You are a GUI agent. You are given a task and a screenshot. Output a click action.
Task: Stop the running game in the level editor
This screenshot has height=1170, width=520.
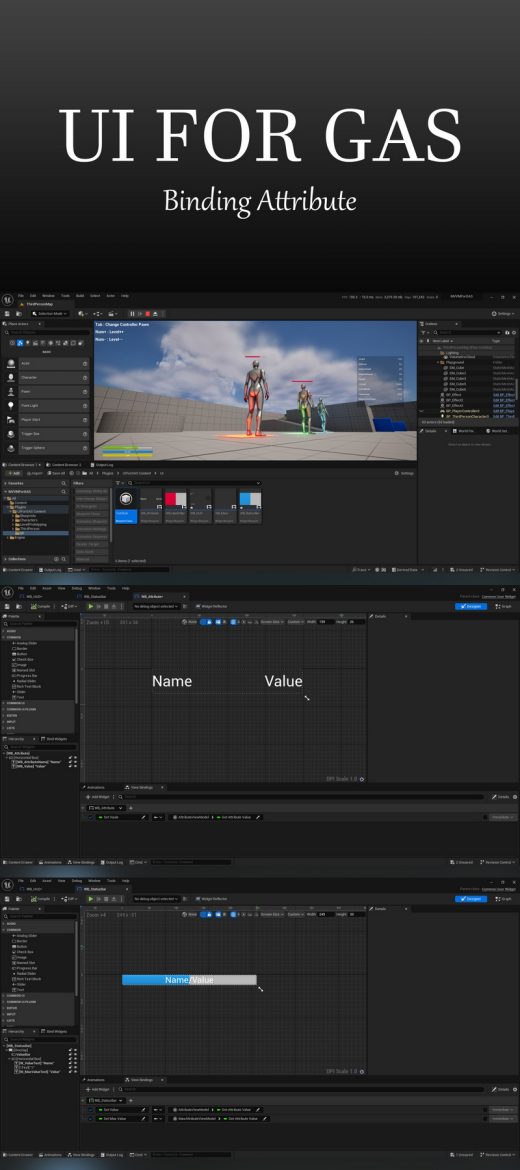147,313
